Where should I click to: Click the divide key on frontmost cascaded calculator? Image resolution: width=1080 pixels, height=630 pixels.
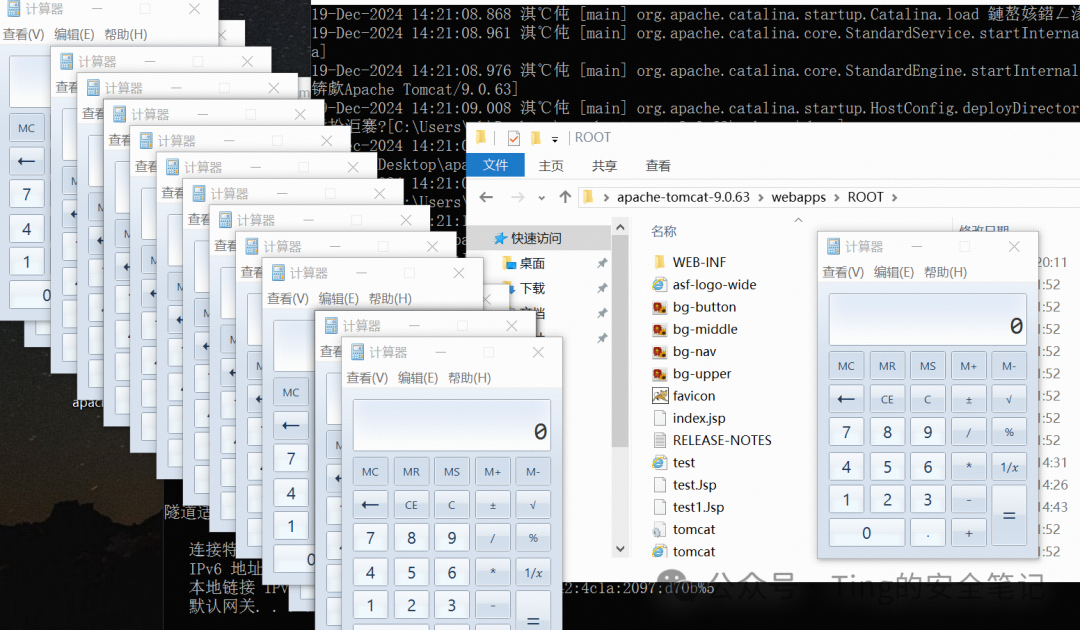coord(492,538)
